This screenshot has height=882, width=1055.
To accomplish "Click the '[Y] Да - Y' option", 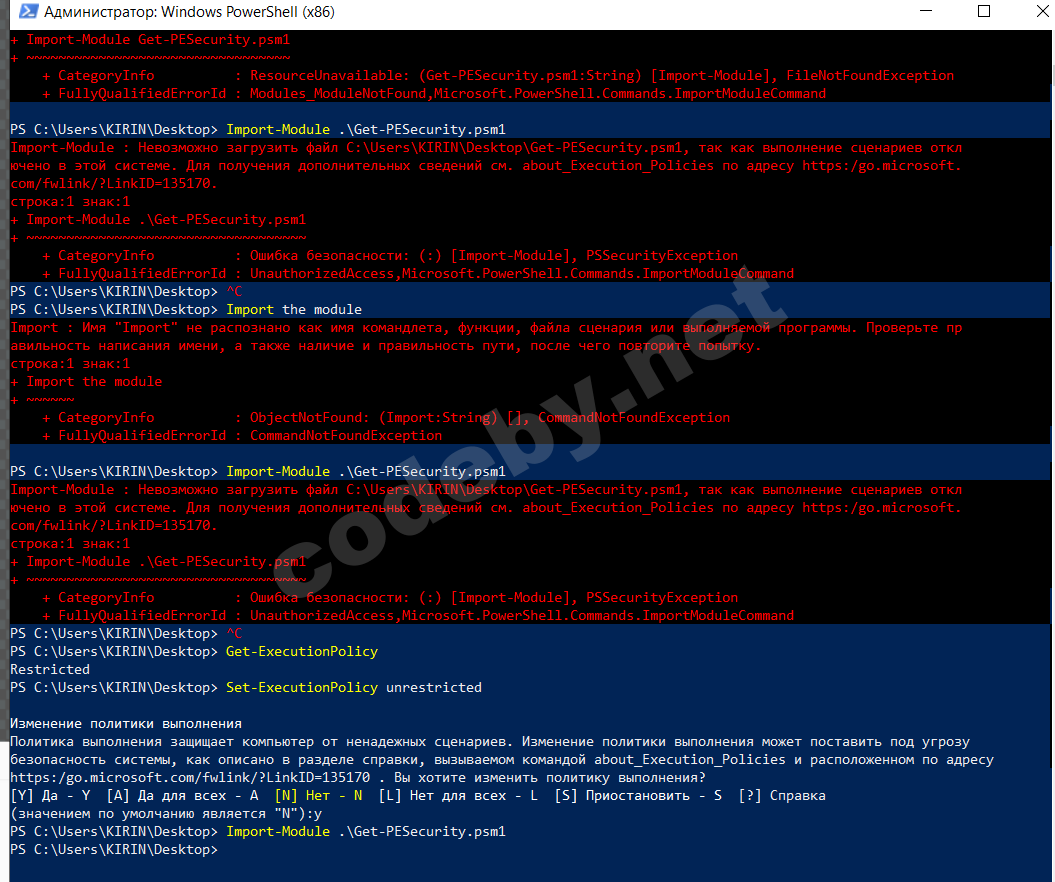I will tap(50, 796).
